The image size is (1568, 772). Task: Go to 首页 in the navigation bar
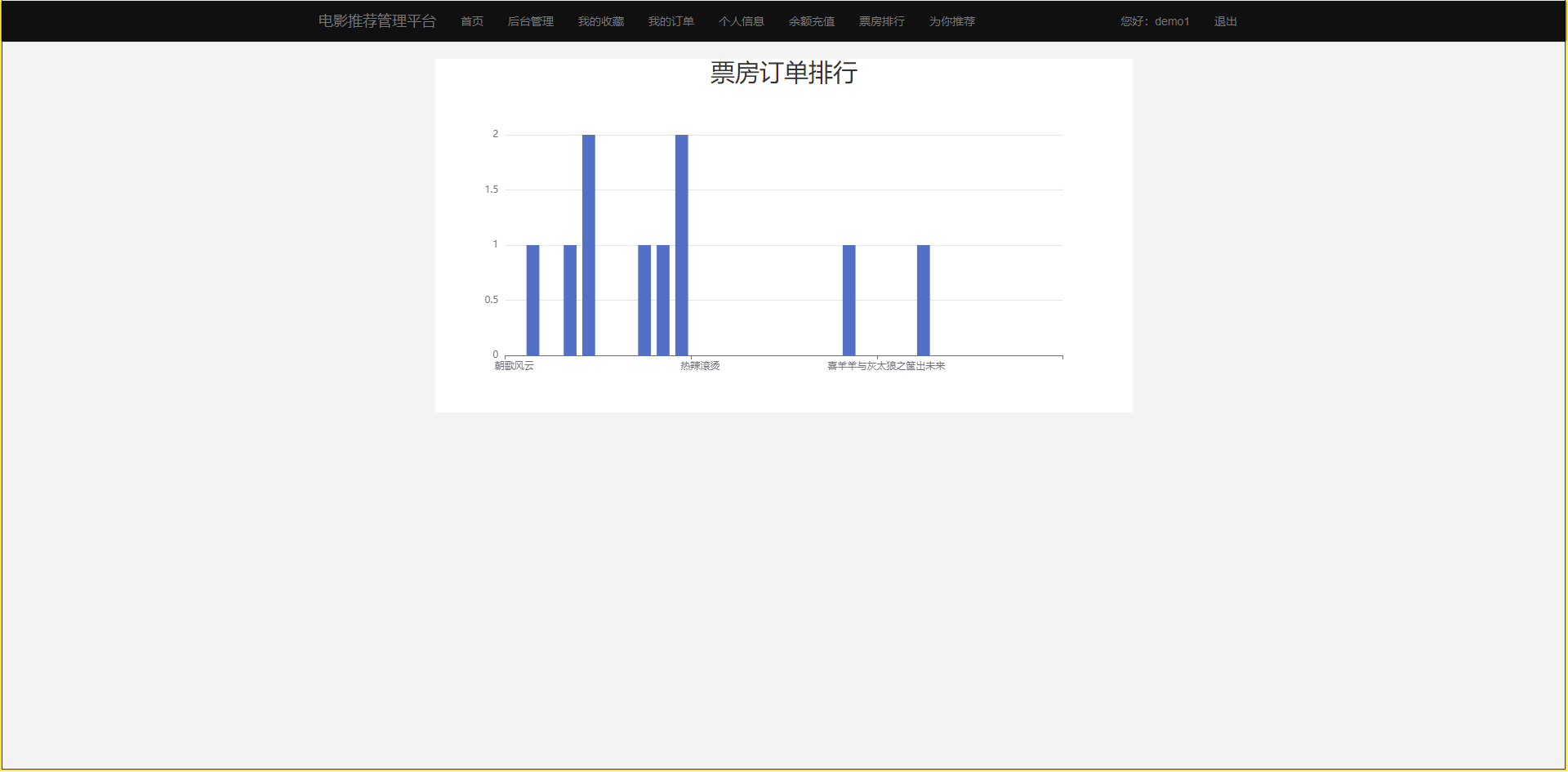click(472, 21)
